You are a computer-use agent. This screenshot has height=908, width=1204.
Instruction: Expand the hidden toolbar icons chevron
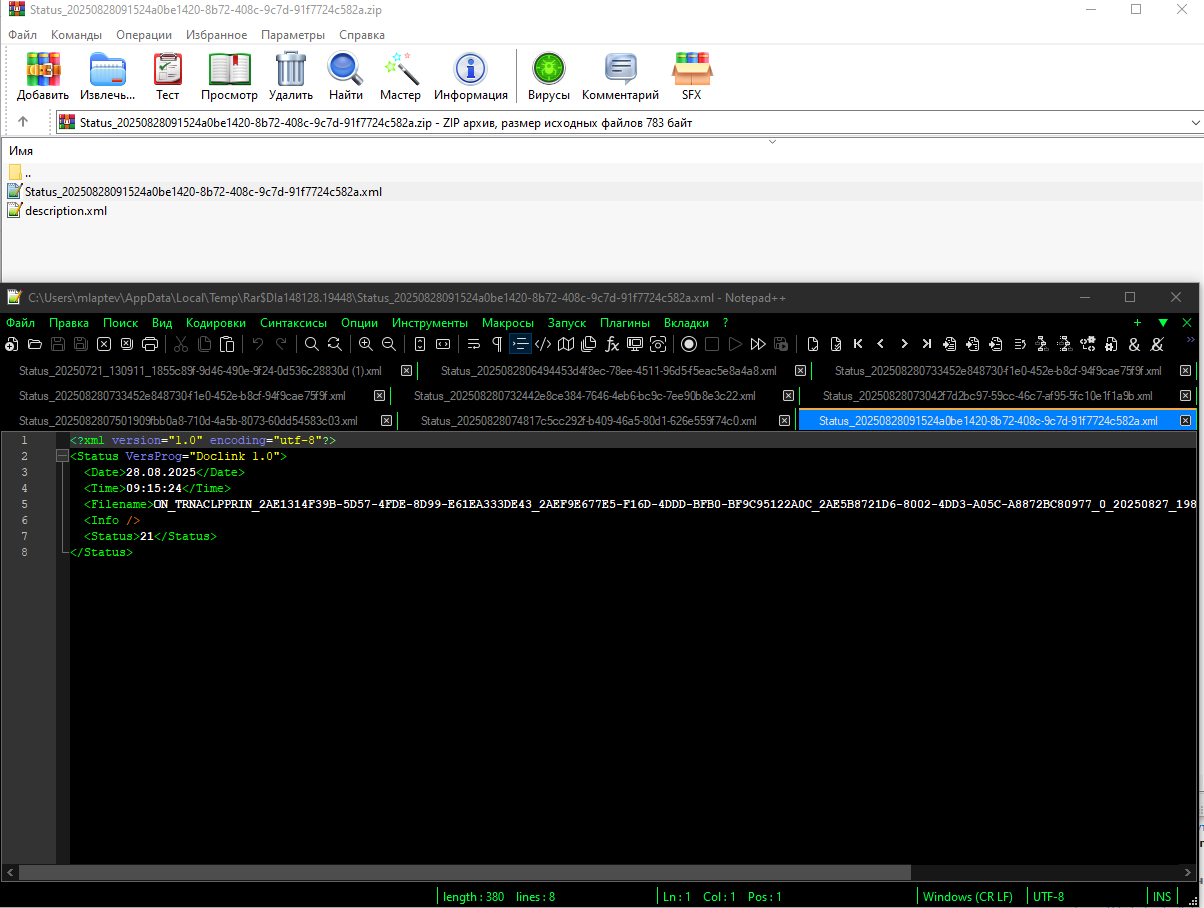pyautogui.click(x=1191, y=341)
